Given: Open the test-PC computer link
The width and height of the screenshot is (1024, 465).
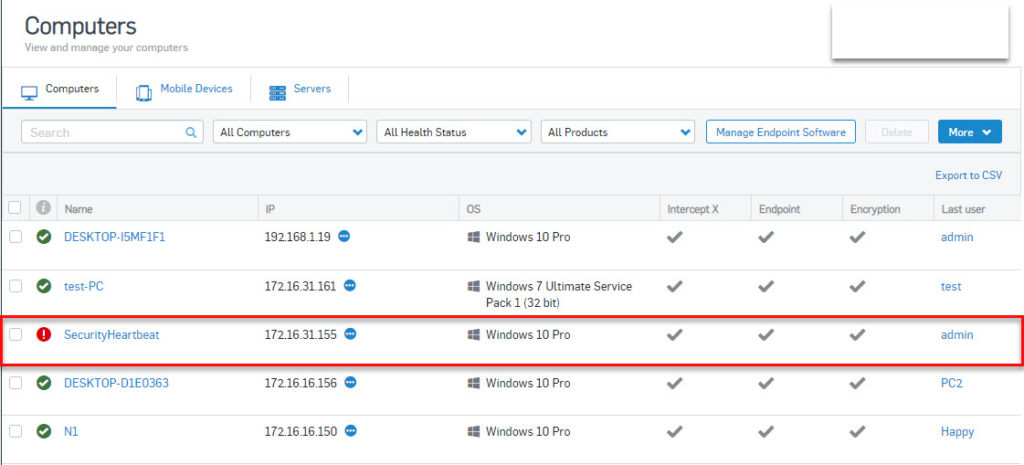Looking at the screenshot, I should click(84, 286).
